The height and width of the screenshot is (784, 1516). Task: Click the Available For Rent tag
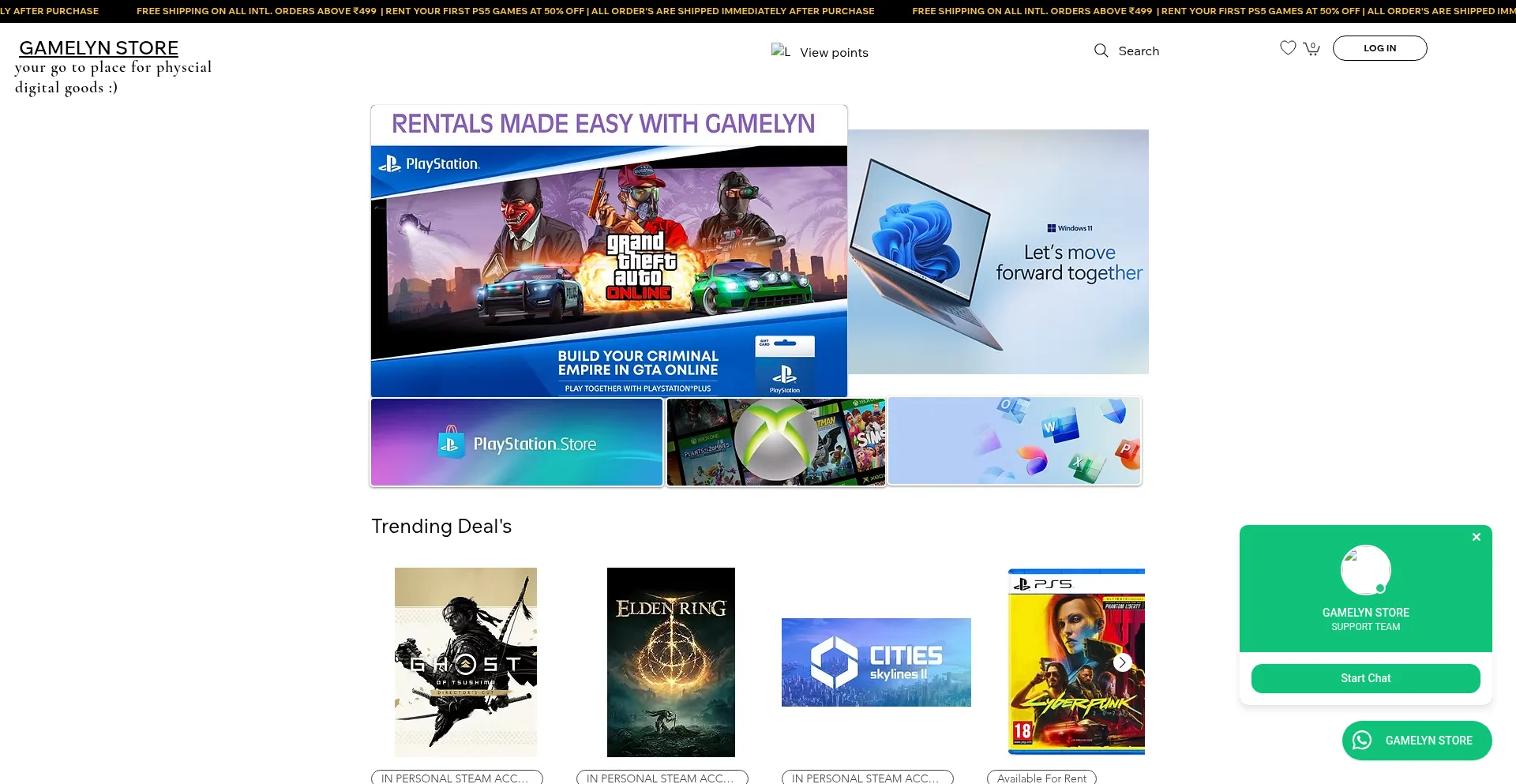pyautogui.click(x=1041, y=778)
